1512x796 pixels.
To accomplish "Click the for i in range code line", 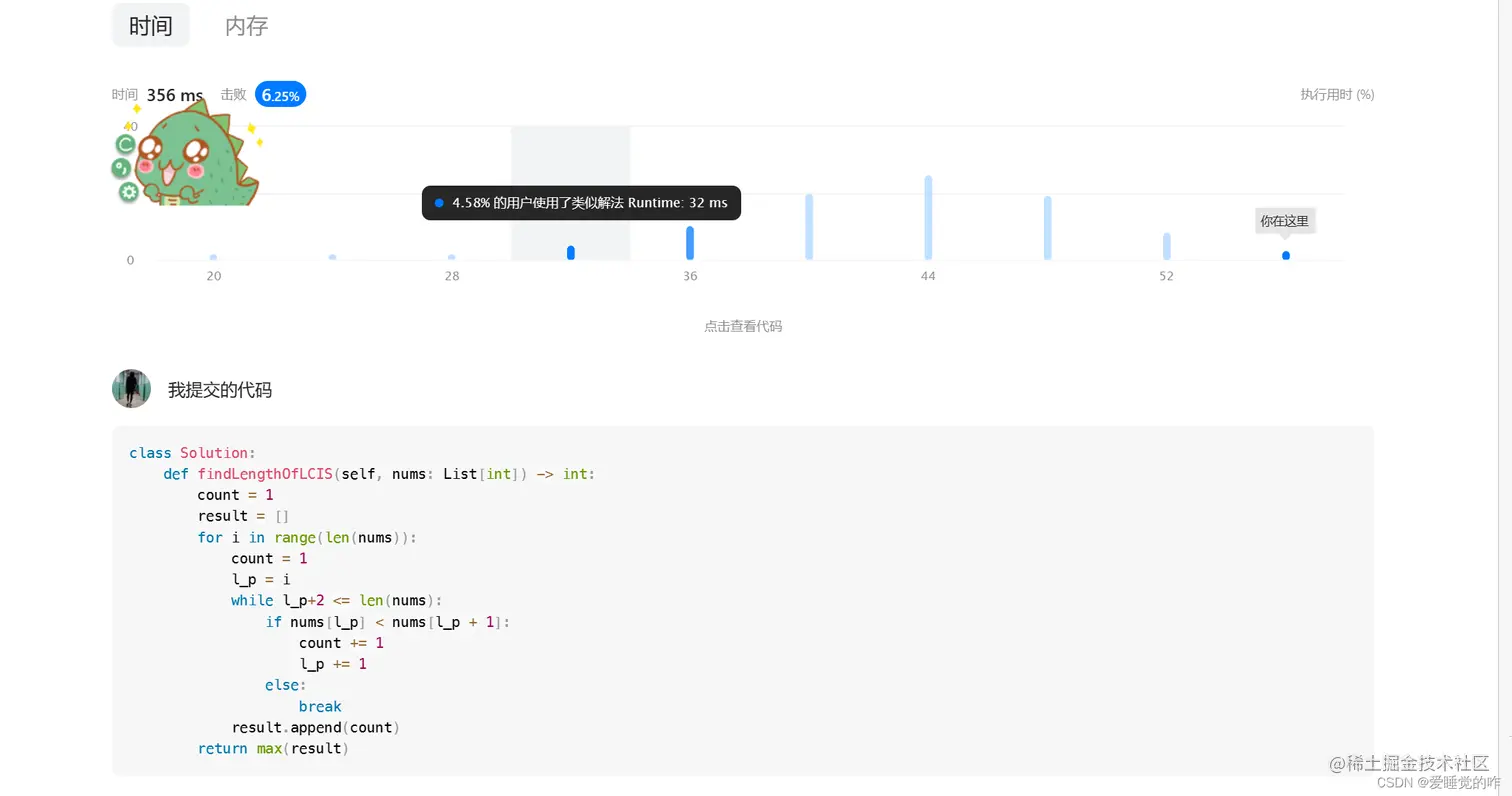I will click(x=307, y=537).
